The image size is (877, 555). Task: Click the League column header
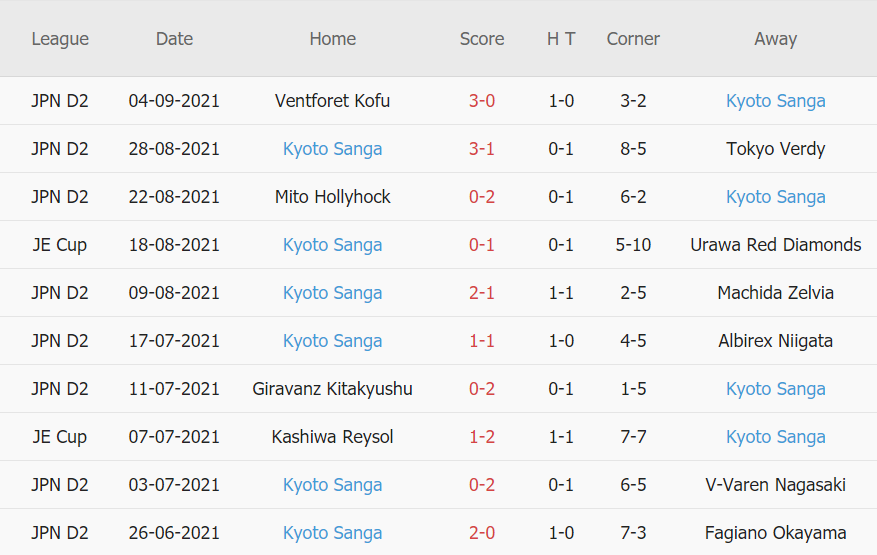point(60,39)
